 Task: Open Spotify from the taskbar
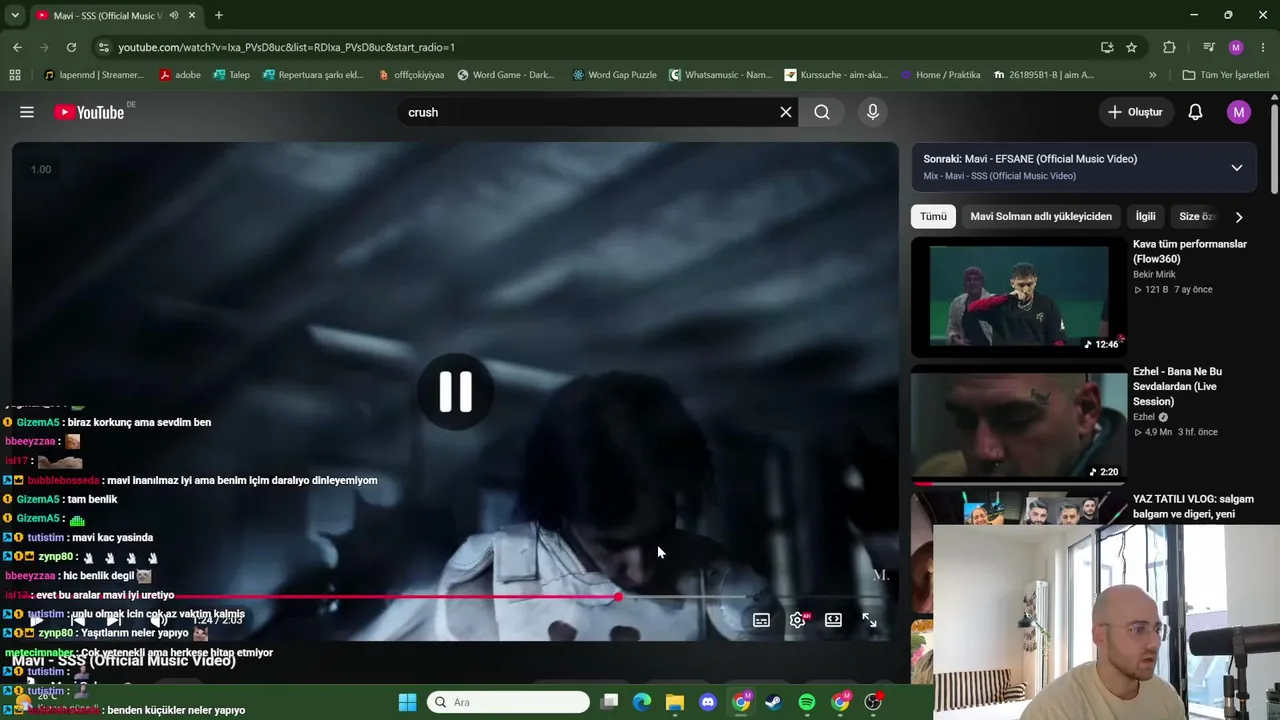pyautogui.click(x=807, y=702)
